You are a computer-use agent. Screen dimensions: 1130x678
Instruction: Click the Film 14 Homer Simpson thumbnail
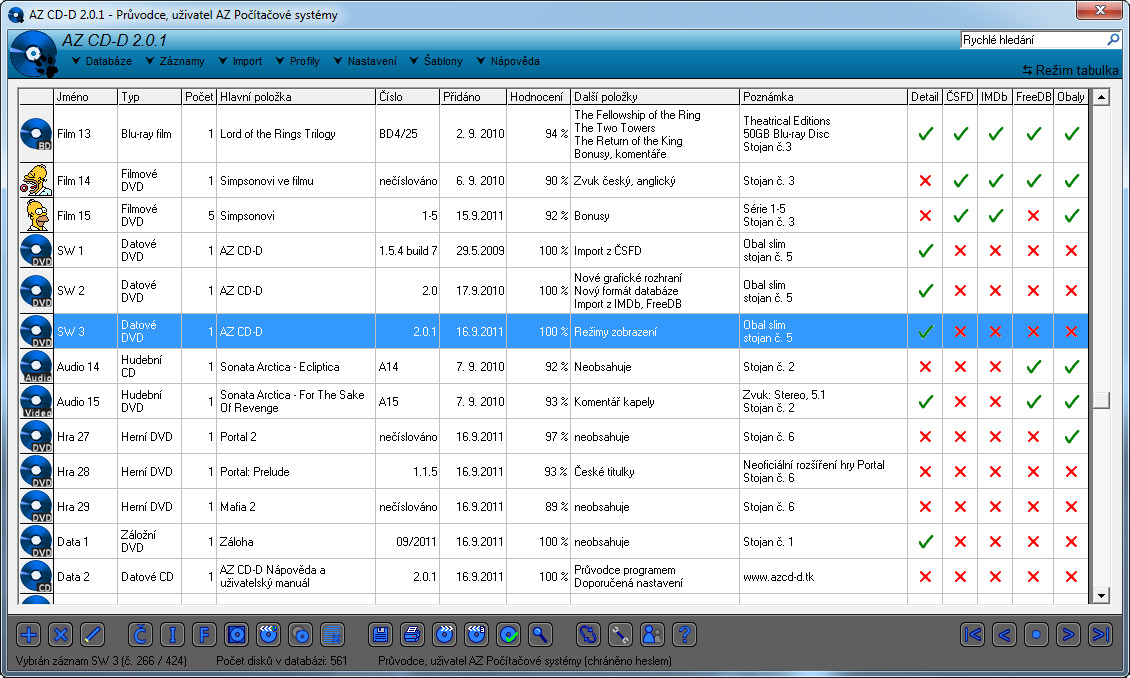[36, 180]
